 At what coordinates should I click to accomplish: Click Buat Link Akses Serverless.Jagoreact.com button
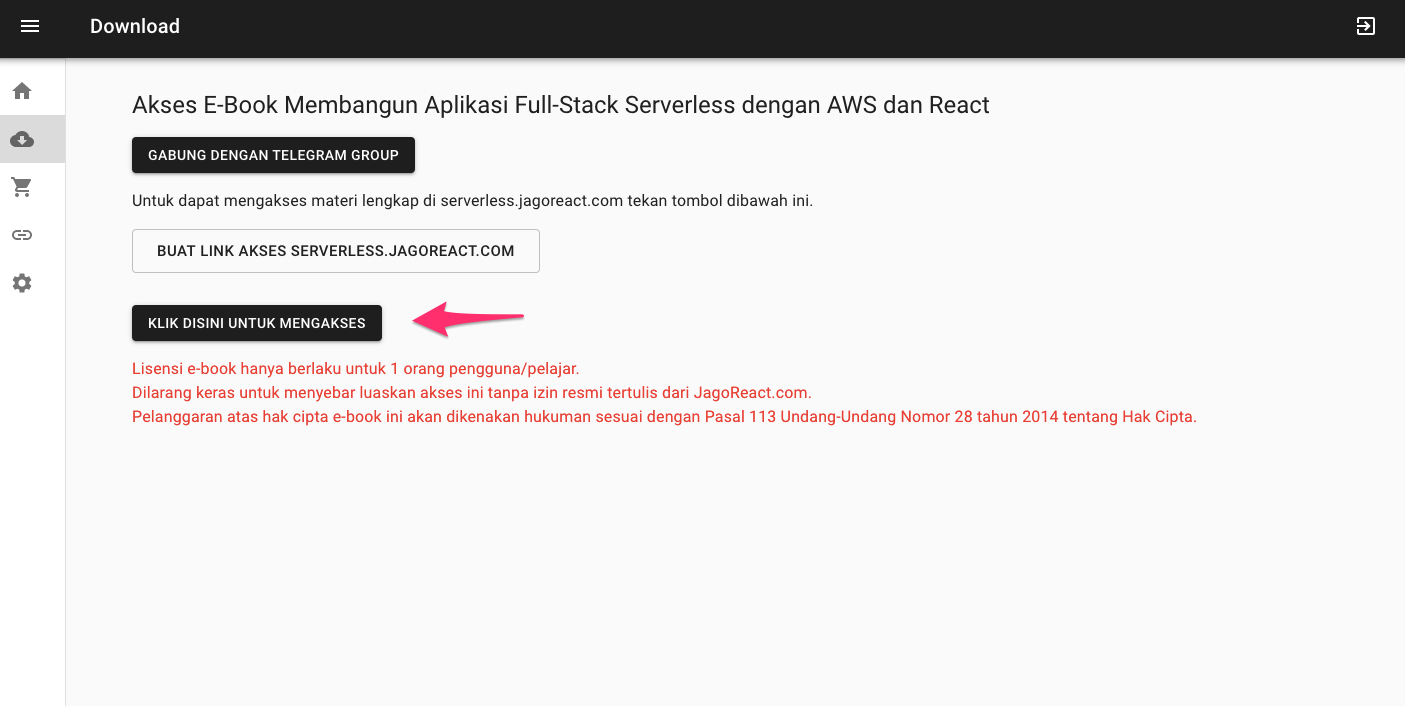[336, 251]
